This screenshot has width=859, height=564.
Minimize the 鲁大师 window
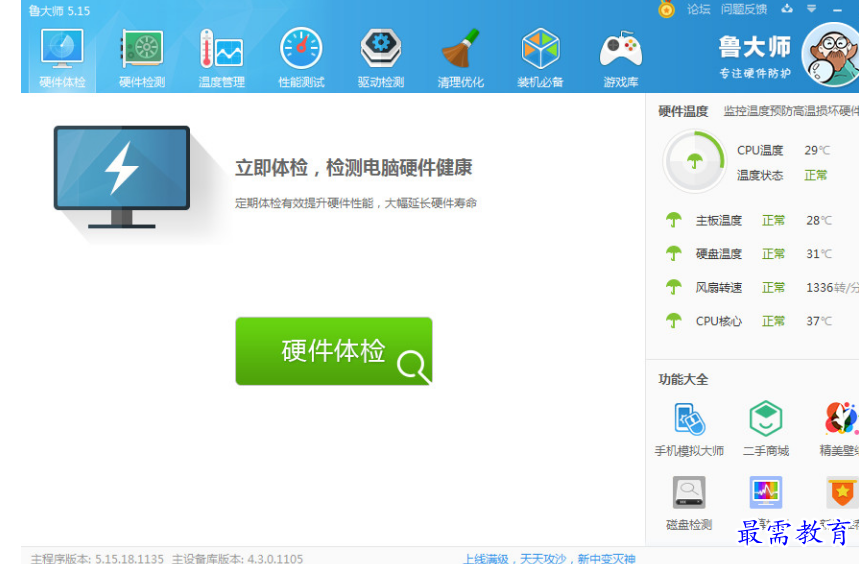pos(837,9)
